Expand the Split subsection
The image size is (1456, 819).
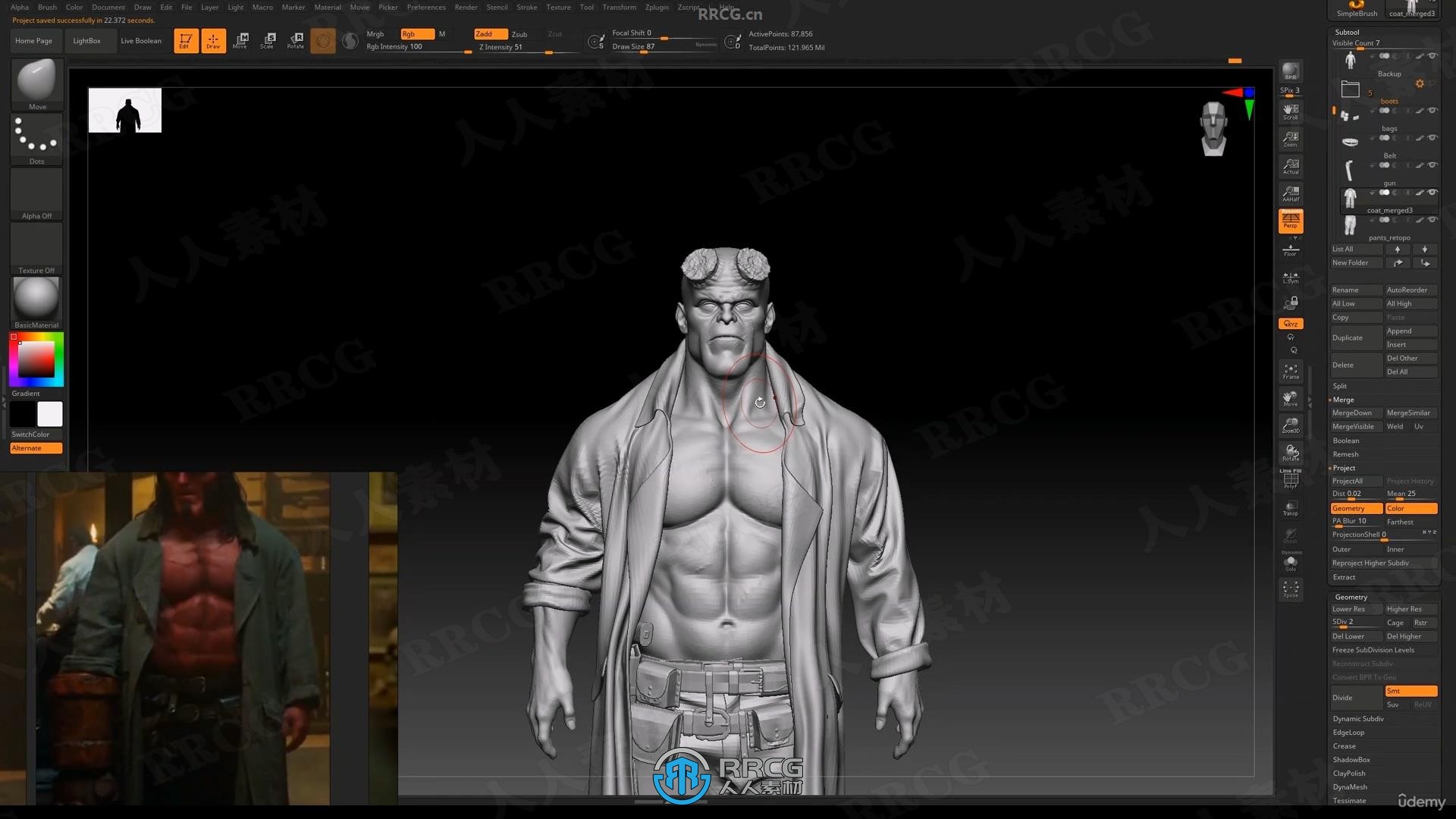1340,386
